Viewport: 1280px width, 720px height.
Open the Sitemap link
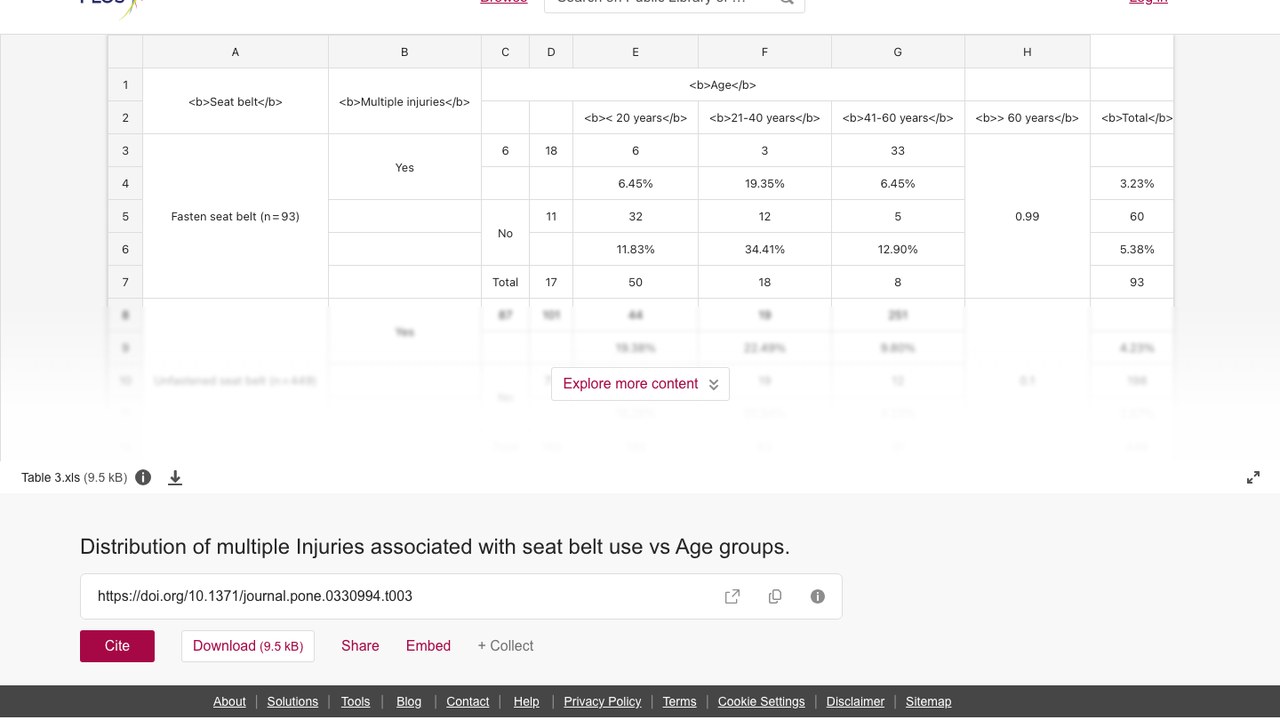(928, 702)
